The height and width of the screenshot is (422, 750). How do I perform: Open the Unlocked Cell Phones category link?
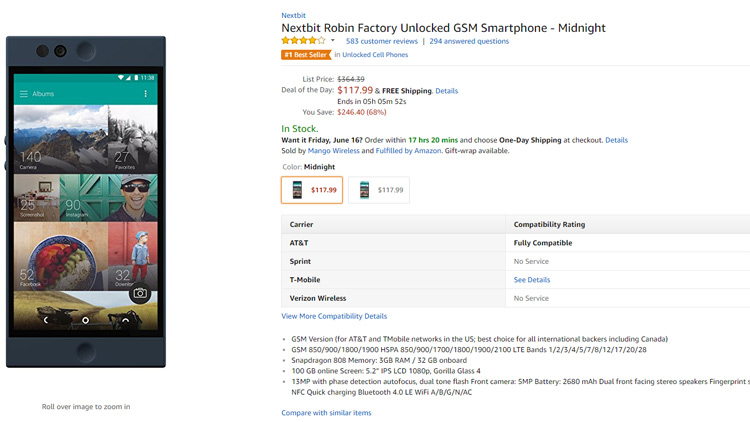coord(375,55)
